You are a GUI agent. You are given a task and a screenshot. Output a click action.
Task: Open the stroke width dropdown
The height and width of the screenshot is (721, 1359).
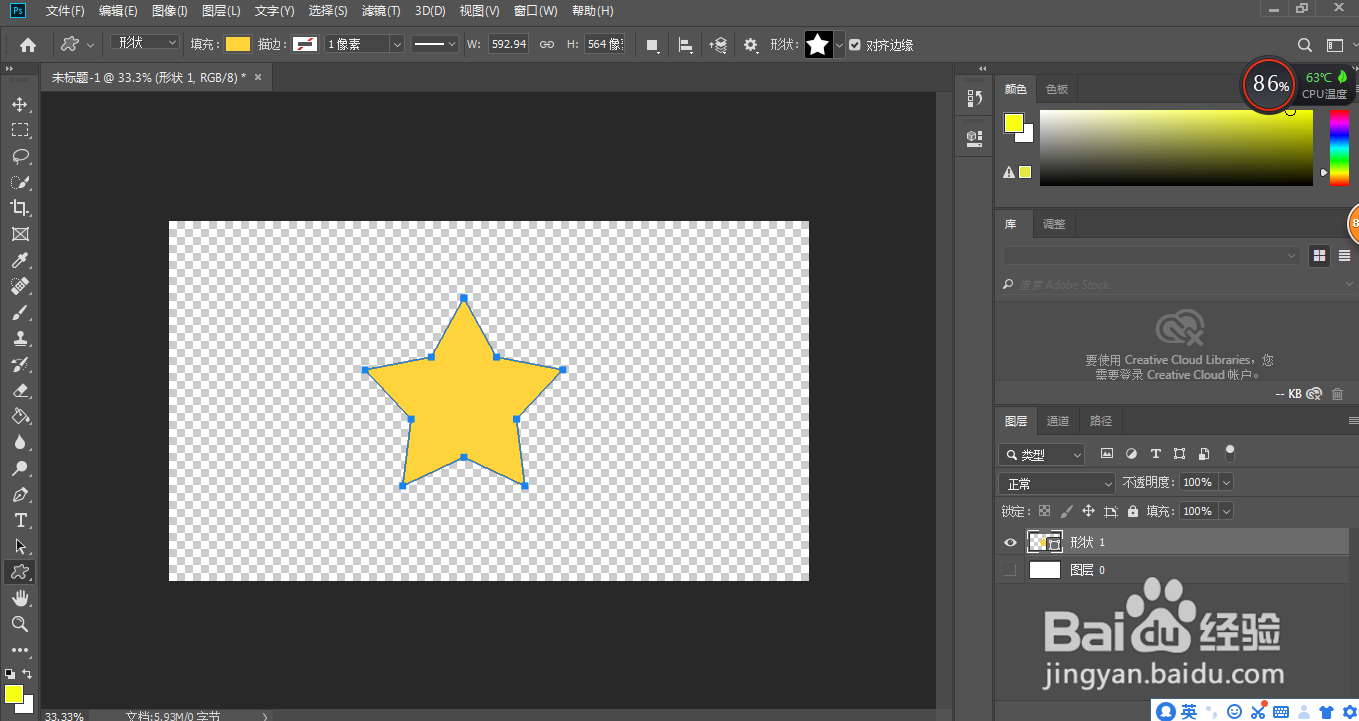(397, 45)
